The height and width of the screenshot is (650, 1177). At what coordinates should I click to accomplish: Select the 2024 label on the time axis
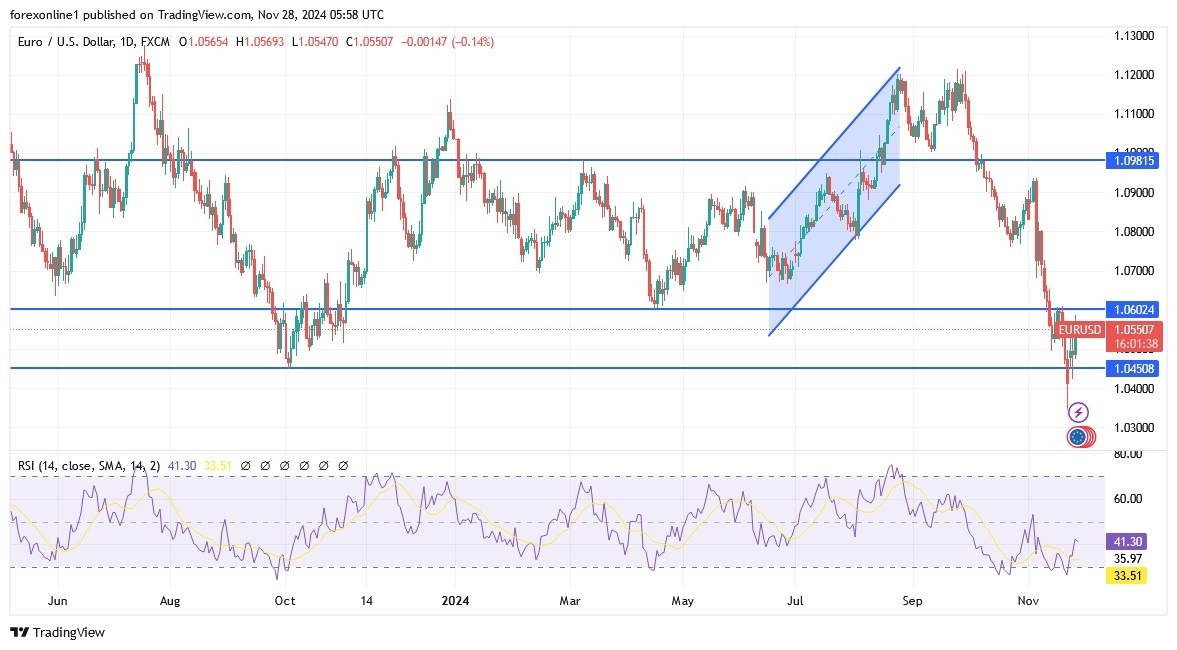click(457, 601)
